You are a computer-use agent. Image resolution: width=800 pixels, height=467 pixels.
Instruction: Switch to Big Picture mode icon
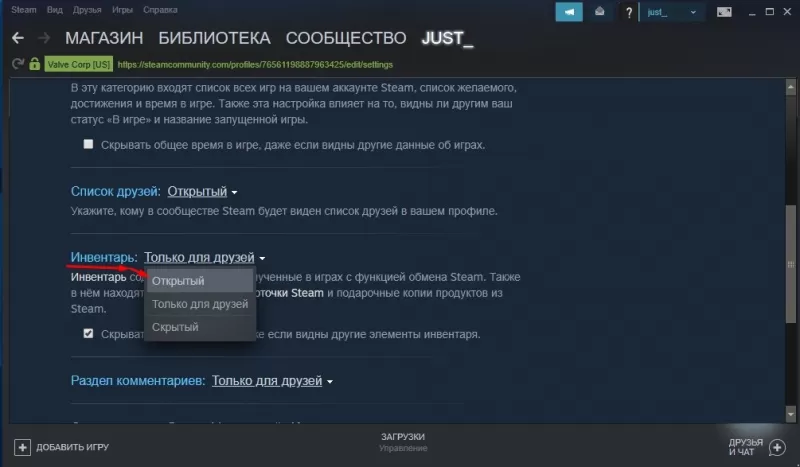pyautogui.click(x=724, y=12)
